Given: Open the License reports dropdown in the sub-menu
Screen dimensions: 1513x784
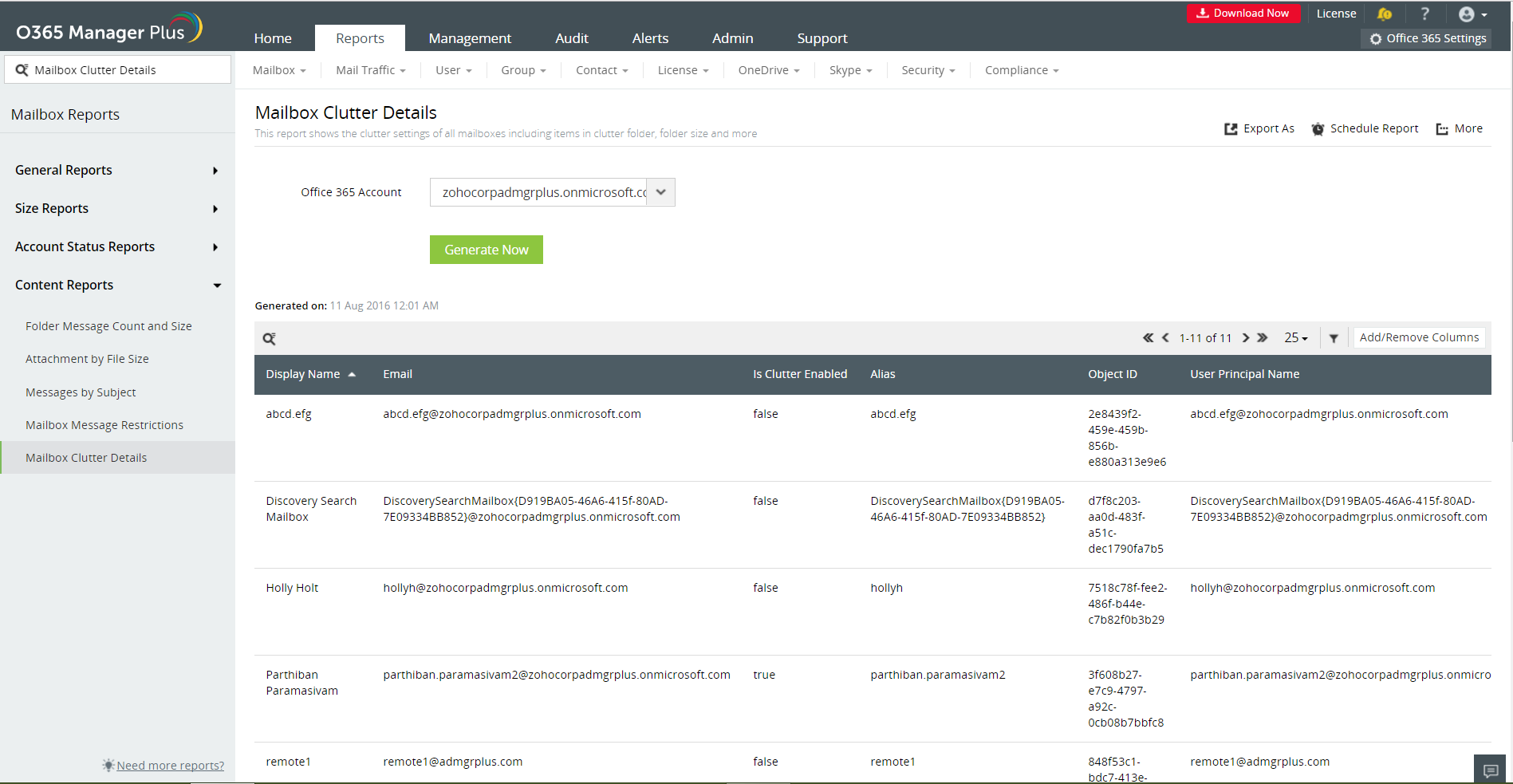Looking at the screenshot, I should (x=684, y=70).
